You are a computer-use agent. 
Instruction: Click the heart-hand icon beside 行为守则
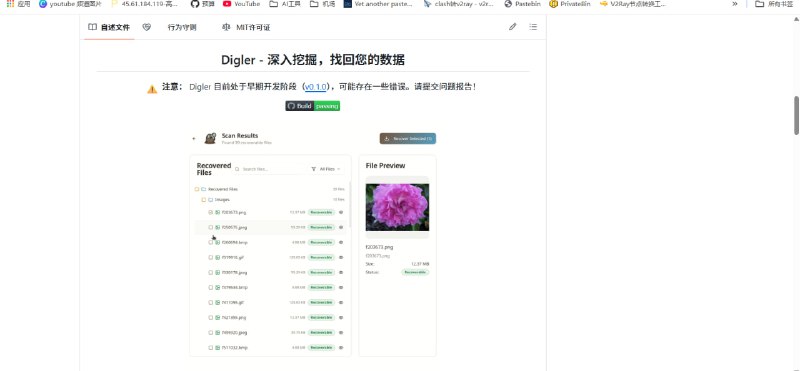pyautogui.click(x=146, y=28)
